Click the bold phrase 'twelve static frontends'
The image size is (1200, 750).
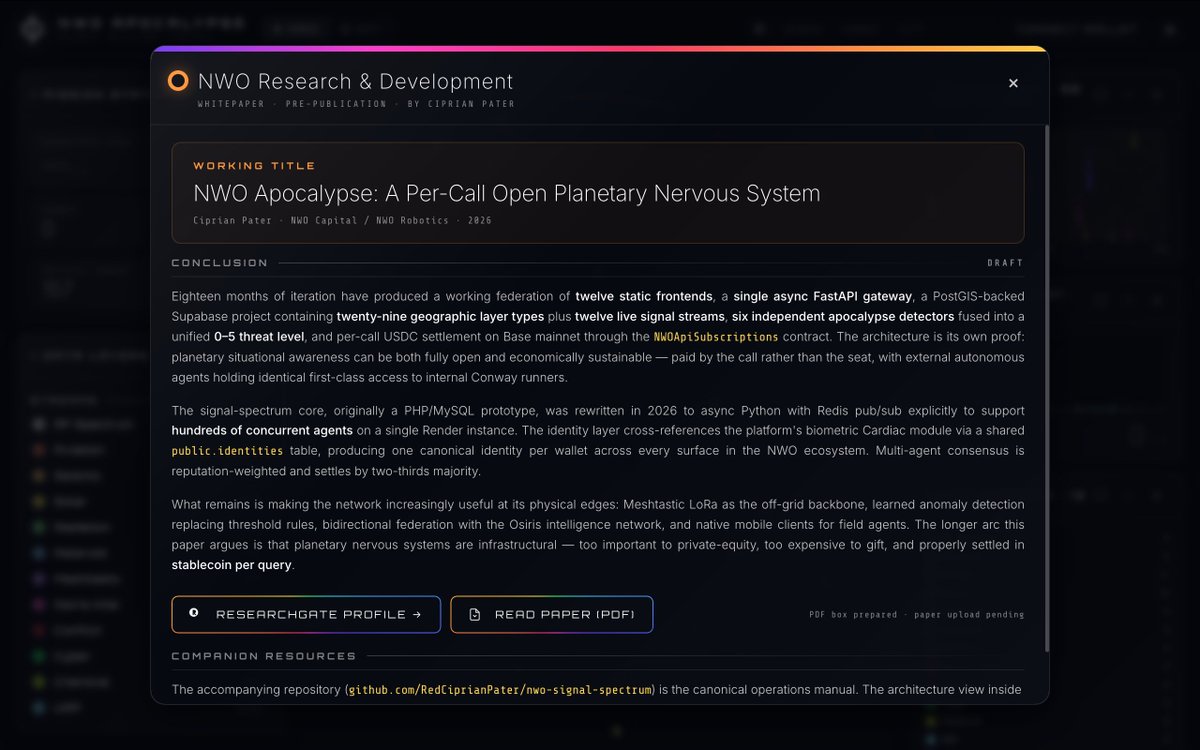tap(645, 296)
